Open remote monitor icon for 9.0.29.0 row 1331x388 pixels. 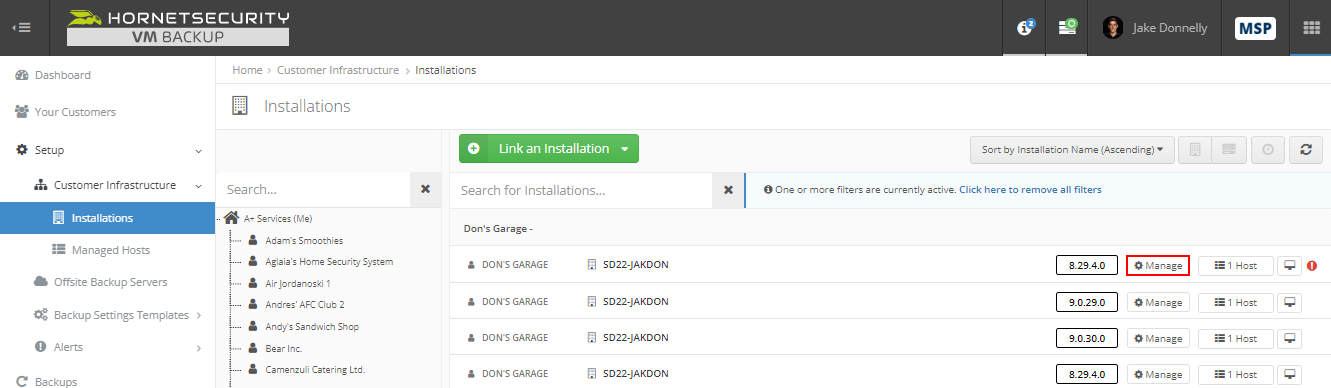point(1290,302)
